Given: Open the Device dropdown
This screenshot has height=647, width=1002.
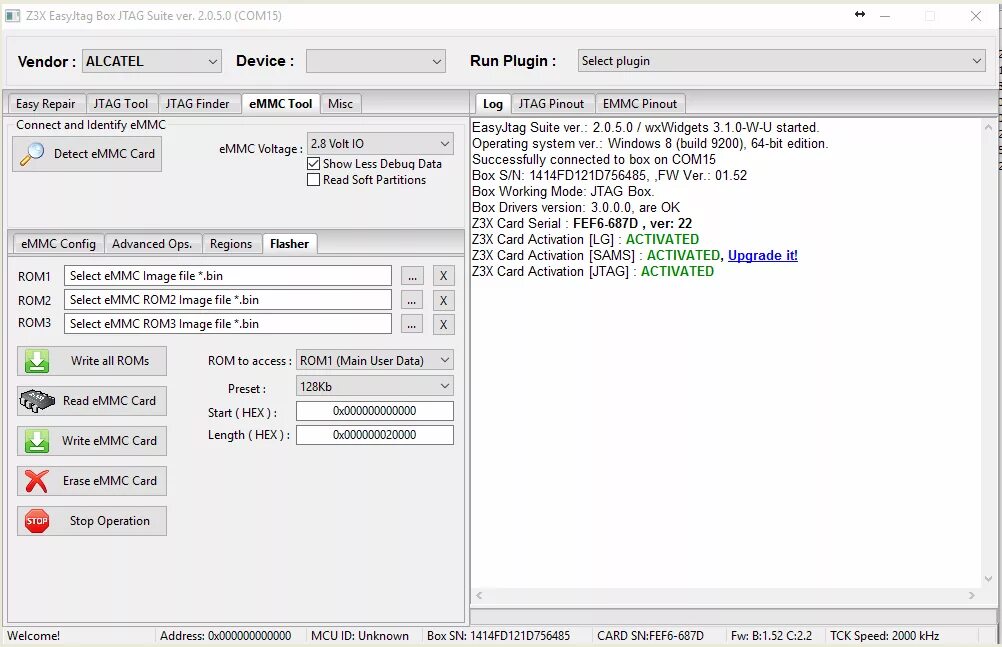Looking at the screenshot, I should (x=376, y=61).
